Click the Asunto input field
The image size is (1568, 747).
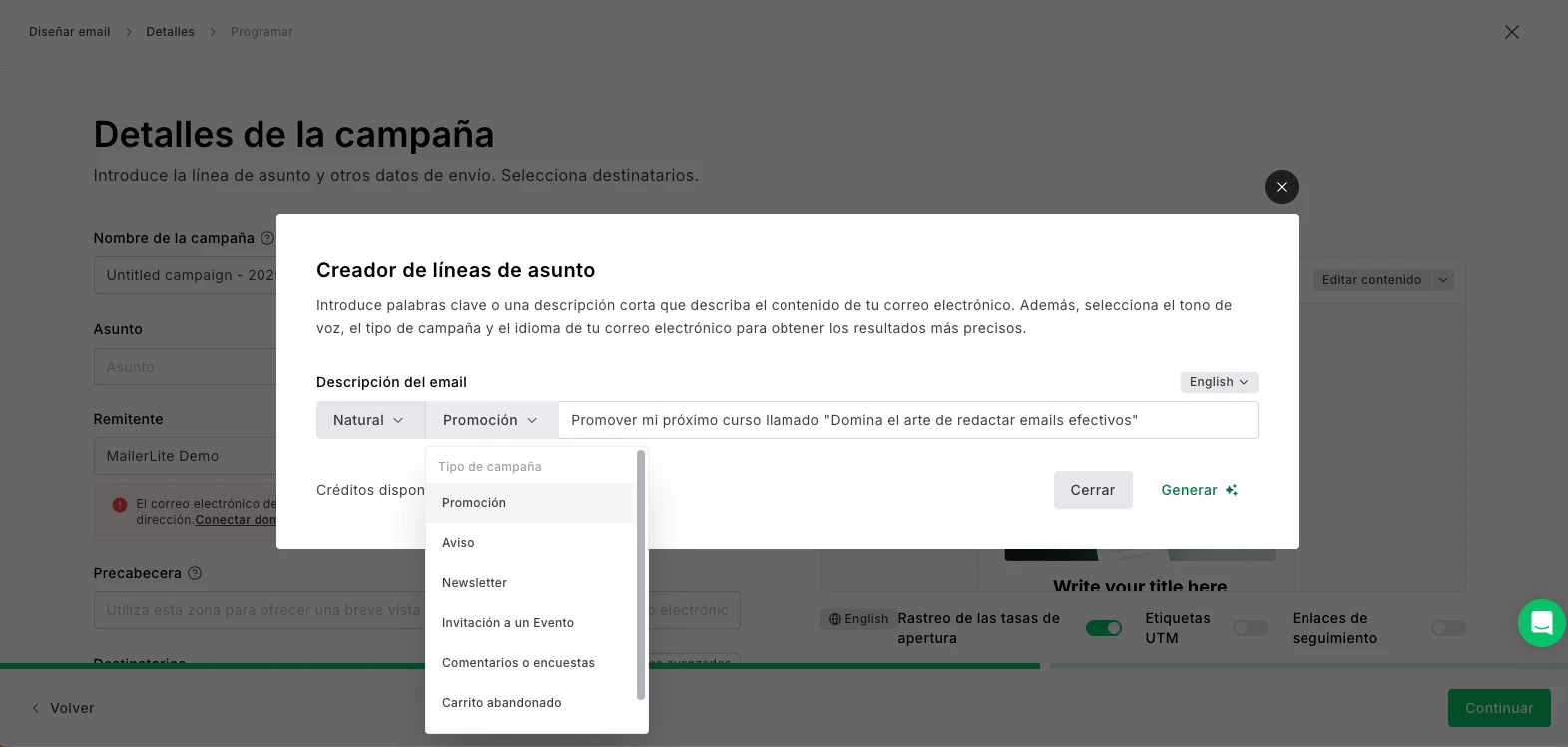pos(185,367)
